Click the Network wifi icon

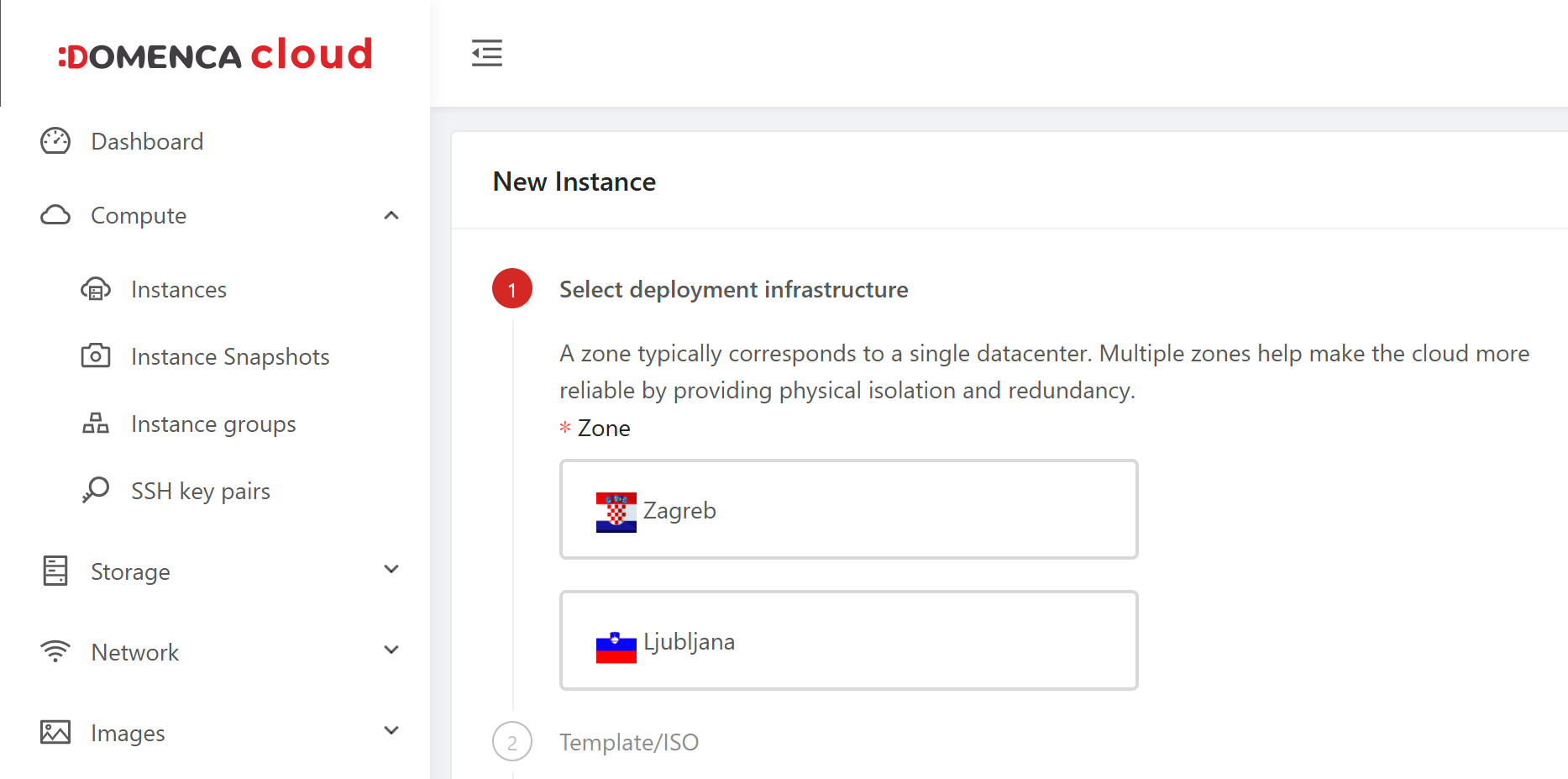click(x=55, y=651)
